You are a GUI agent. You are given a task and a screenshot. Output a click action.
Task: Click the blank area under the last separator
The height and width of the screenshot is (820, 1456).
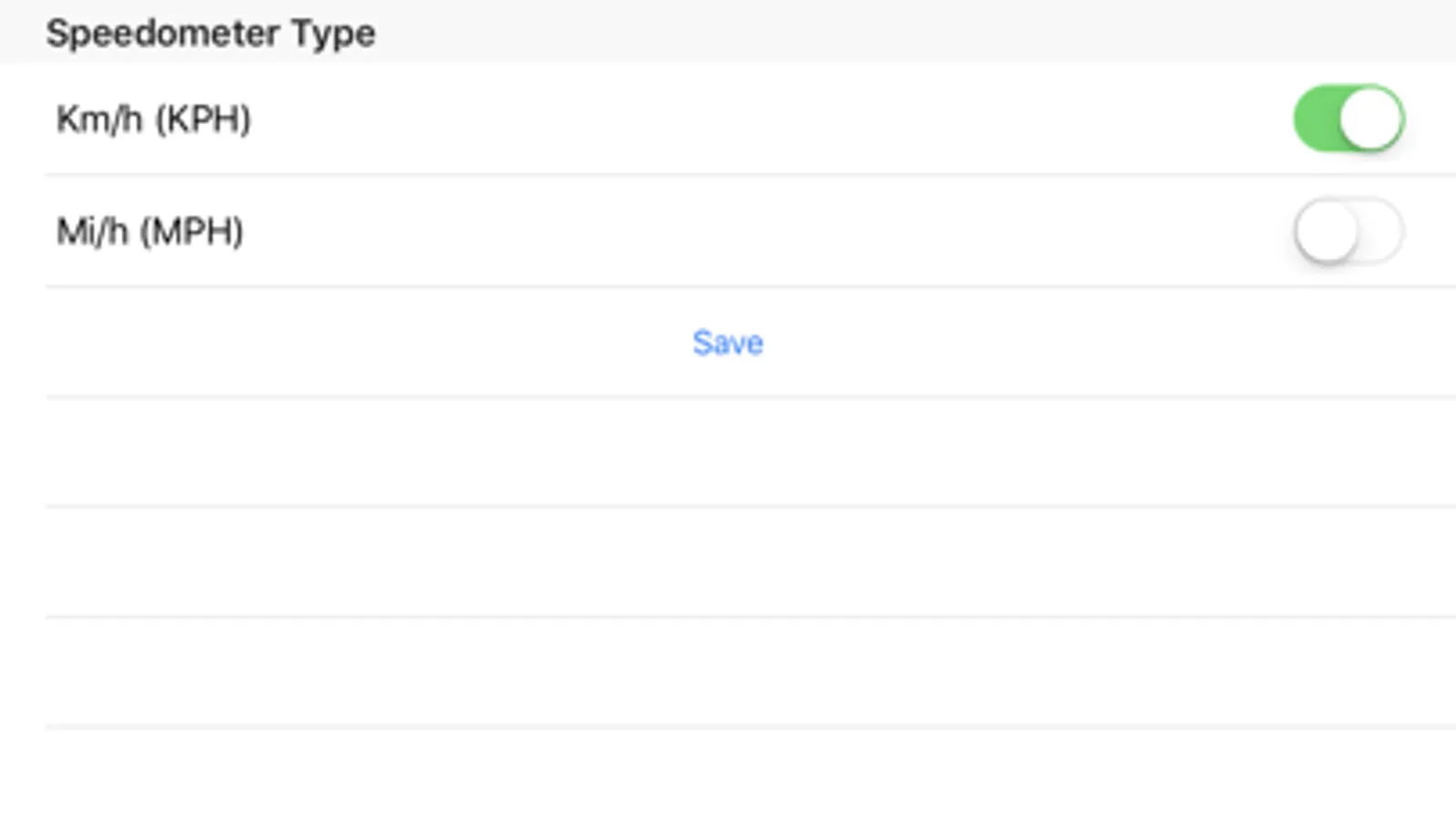pyautogui.click(x=728, y=774)
